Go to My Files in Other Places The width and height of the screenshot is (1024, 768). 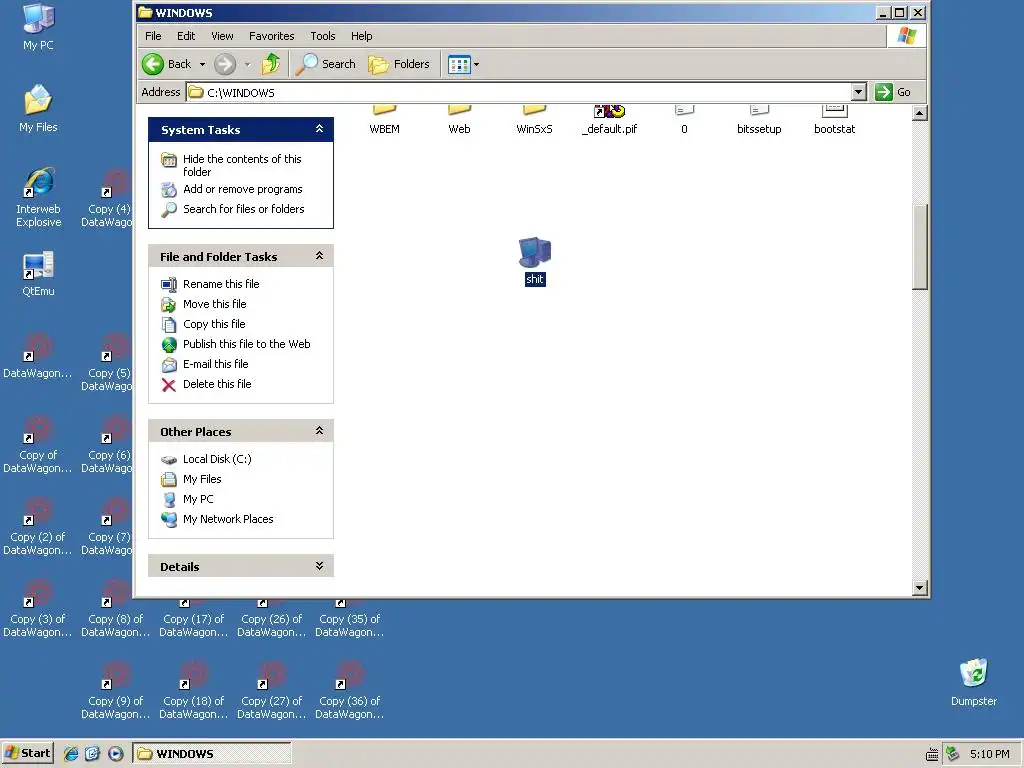click(202, 479)
